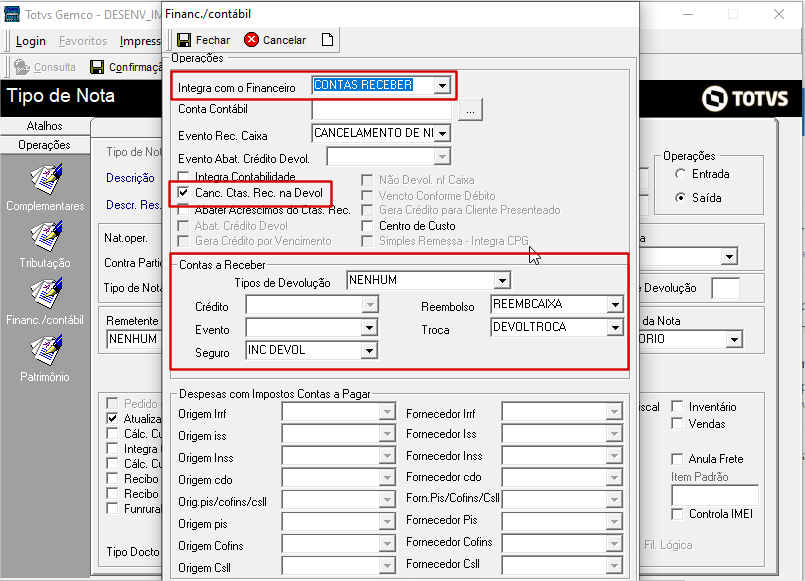Close the Totvs Gemco window
This screenshot has width=805, height=581.
click(x=779, y=14)
